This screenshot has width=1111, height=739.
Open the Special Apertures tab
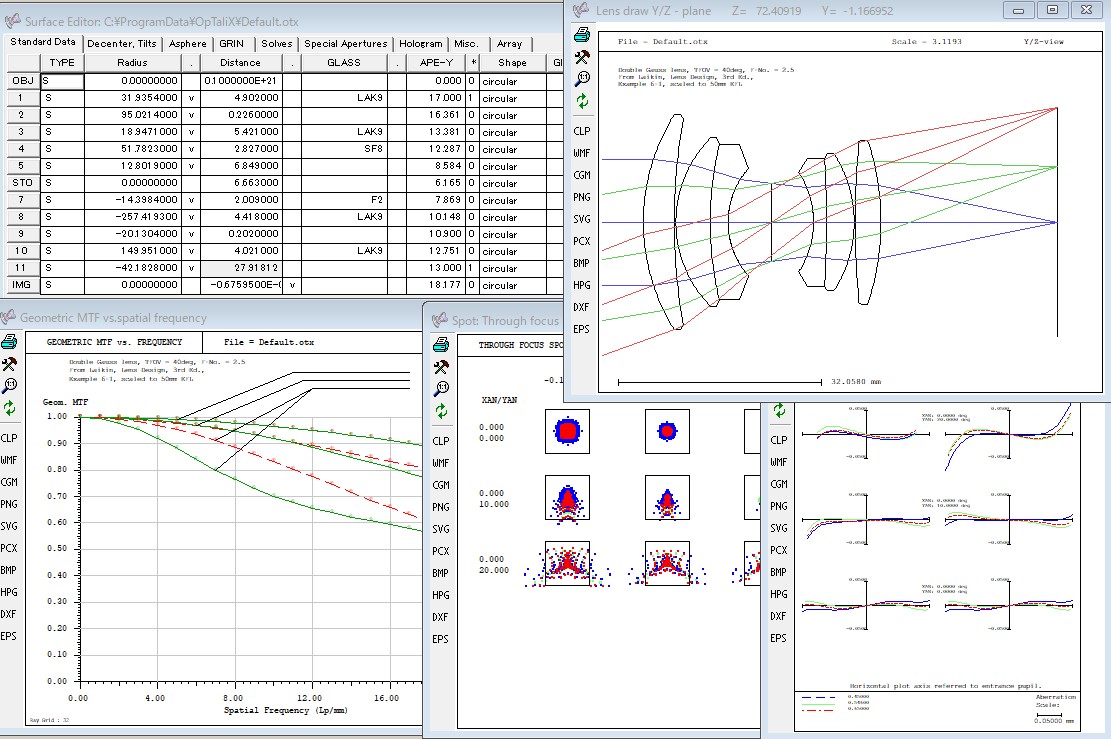pos(345,44)
